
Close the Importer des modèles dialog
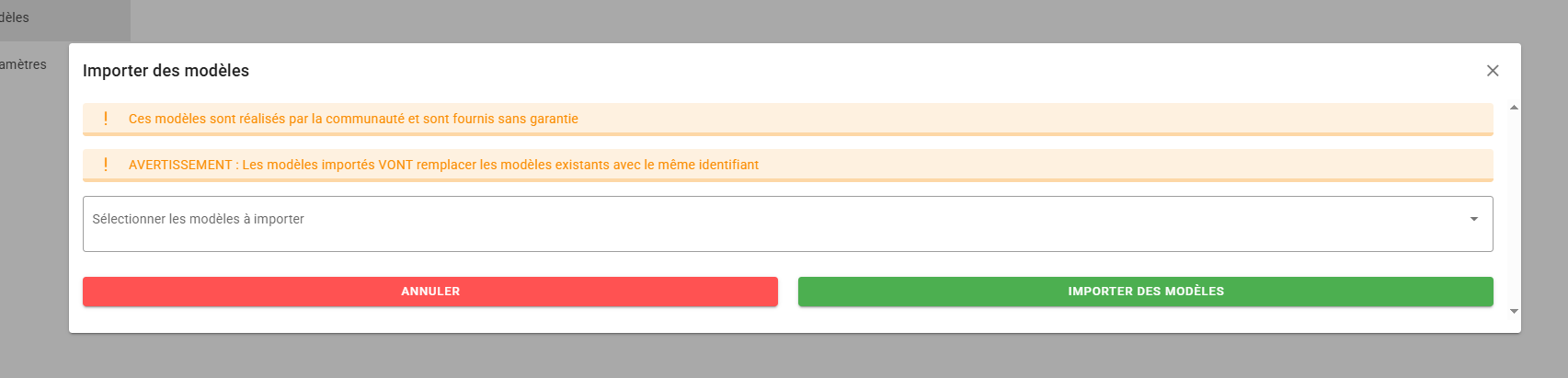click(x=1493, y=71)
